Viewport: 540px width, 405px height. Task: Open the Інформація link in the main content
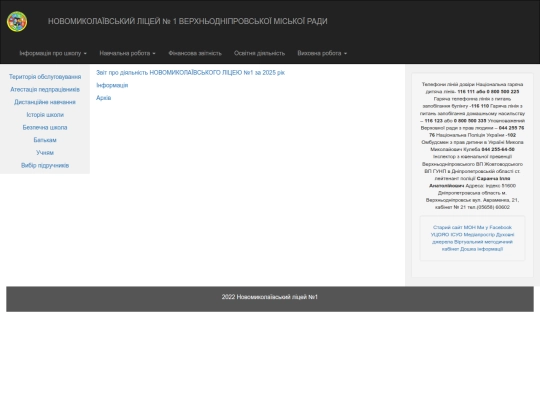tap(112, 85)
